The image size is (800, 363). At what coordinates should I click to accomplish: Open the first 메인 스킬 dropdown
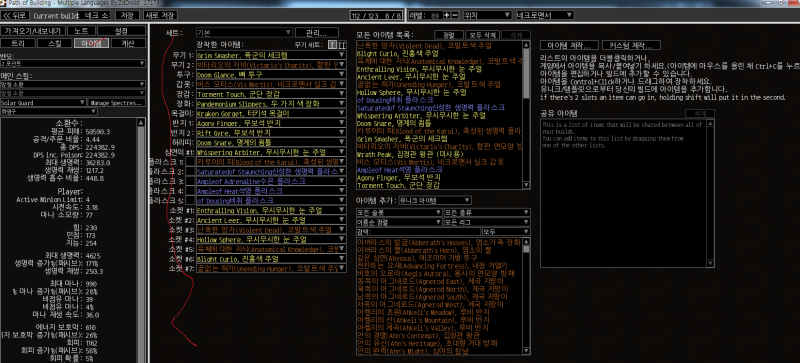(73, 85)
